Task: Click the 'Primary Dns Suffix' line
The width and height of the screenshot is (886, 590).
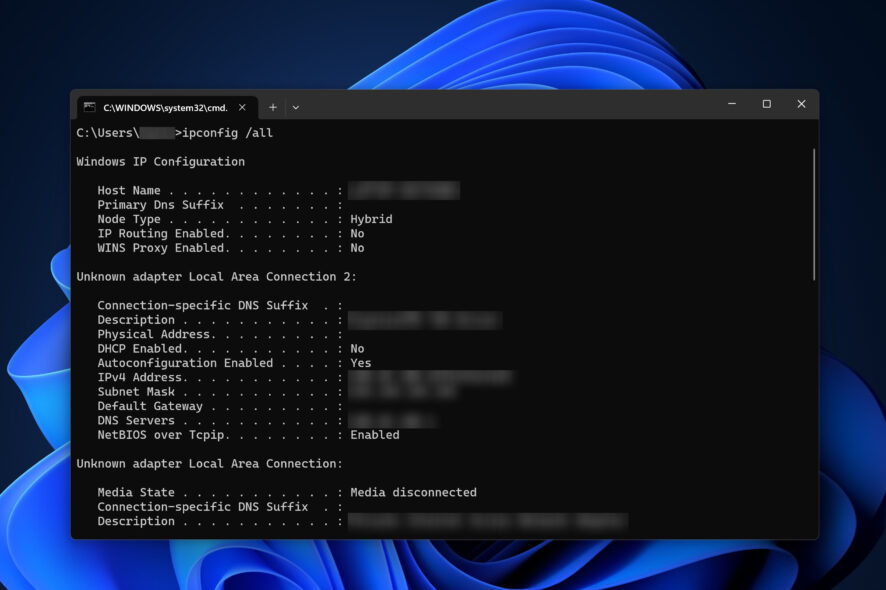Action: click(x=220, y=205)
